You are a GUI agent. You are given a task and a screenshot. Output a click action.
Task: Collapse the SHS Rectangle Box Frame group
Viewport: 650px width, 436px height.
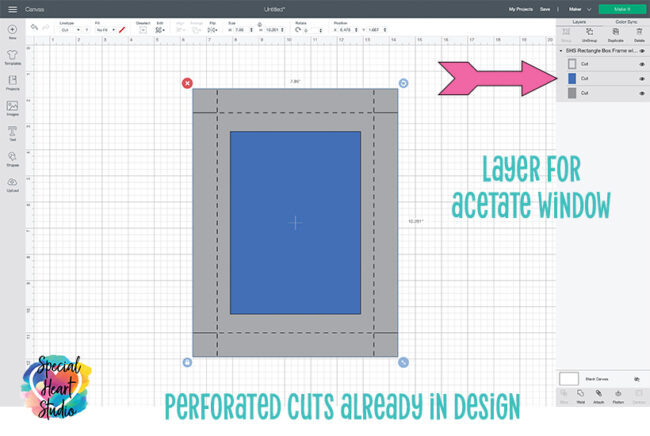tap(560, 50)
